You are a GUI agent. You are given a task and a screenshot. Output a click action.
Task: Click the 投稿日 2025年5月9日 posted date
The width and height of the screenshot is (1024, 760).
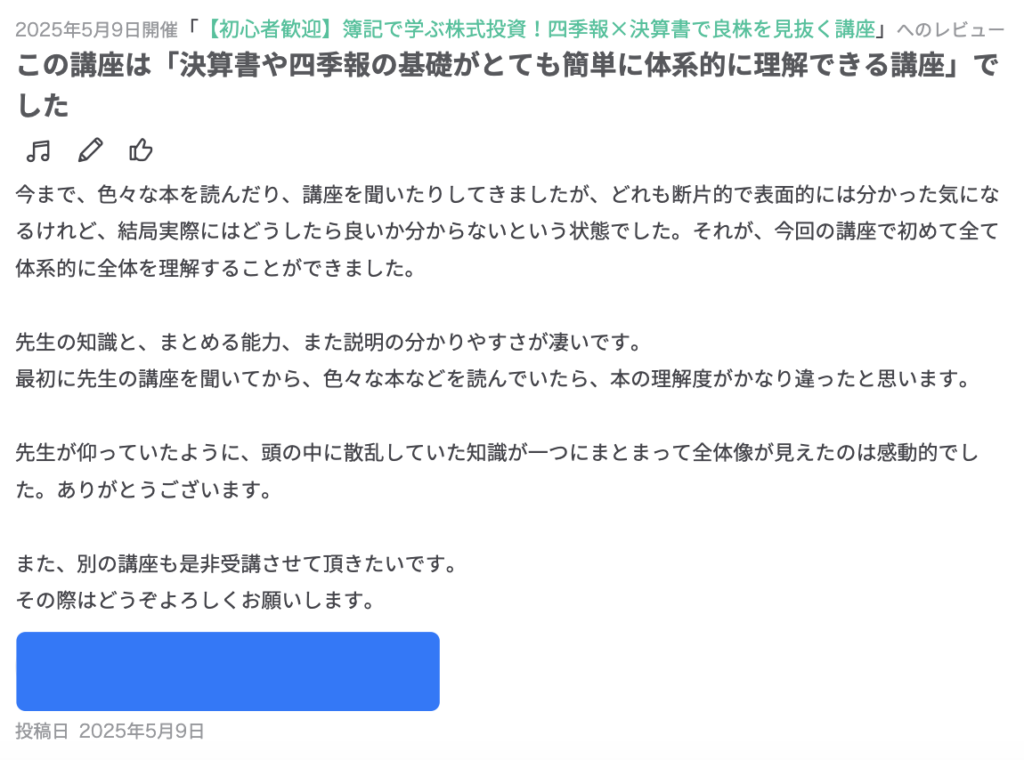(110, 731)
